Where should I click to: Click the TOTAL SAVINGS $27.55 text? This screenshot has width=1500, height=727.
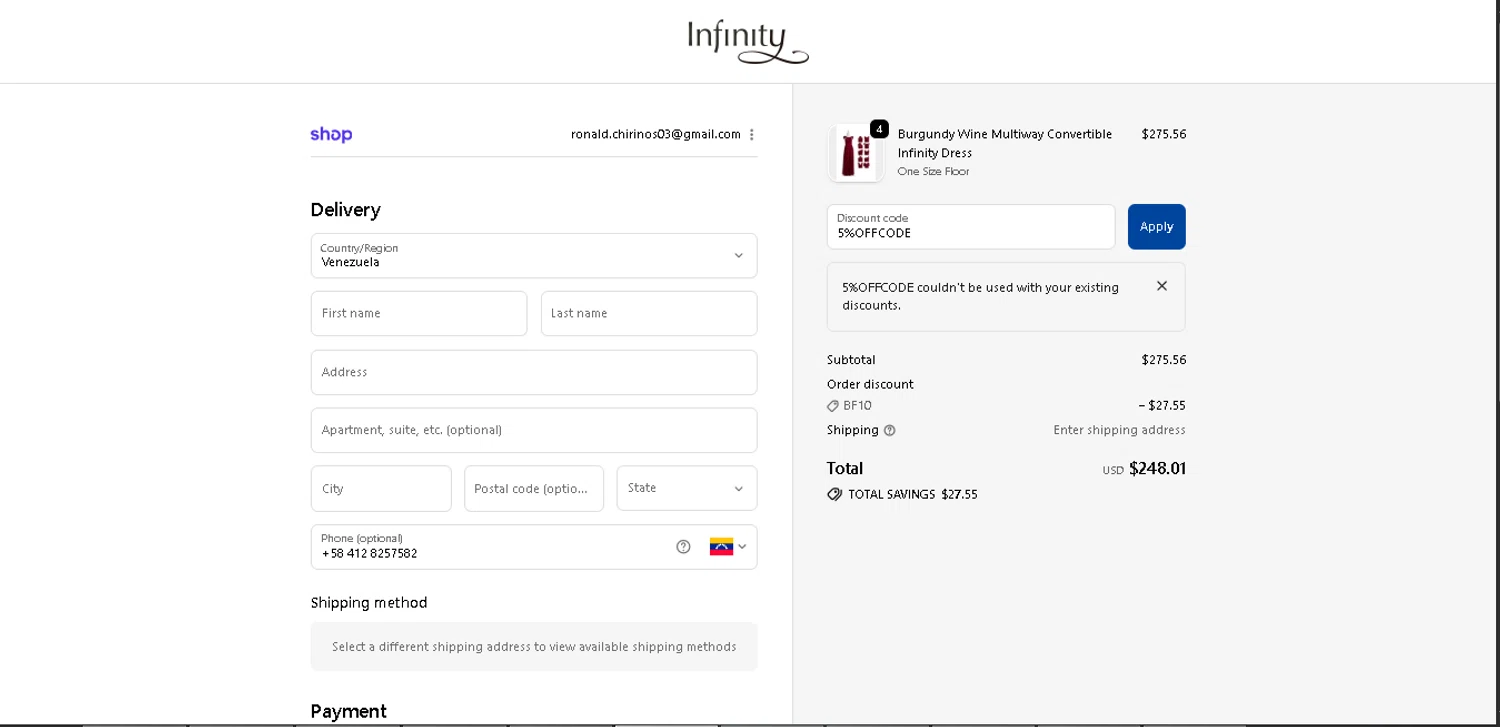[x=913, y=495]
